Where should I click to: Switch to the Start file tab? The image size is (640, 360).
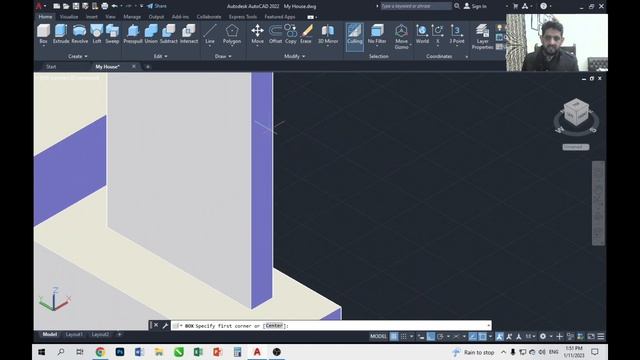[x=51, y=67]
